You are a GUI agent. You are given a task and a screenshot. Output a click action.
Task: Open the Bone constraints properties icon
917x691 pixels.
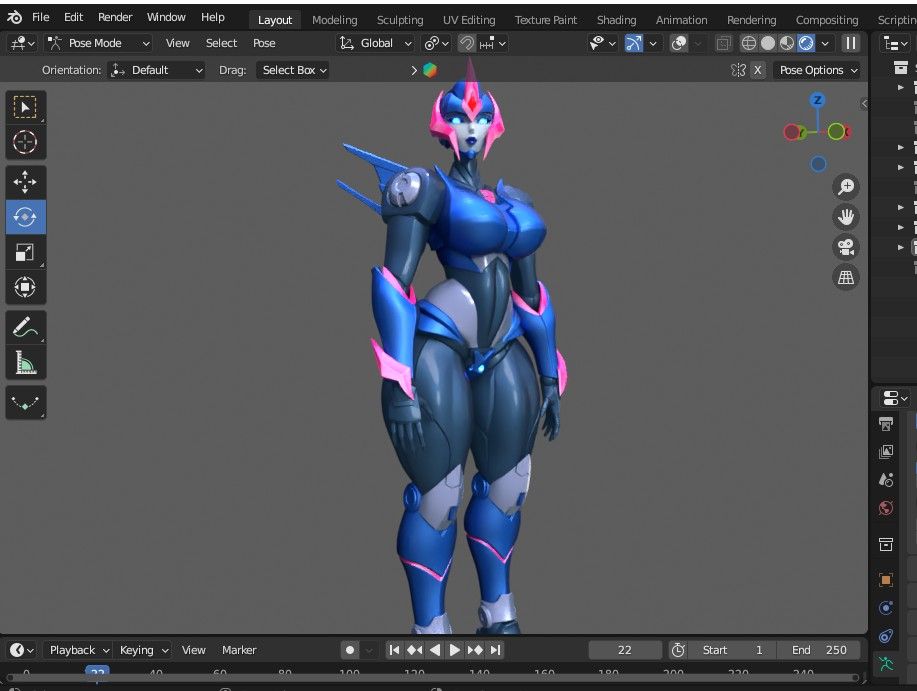(885, 636)
